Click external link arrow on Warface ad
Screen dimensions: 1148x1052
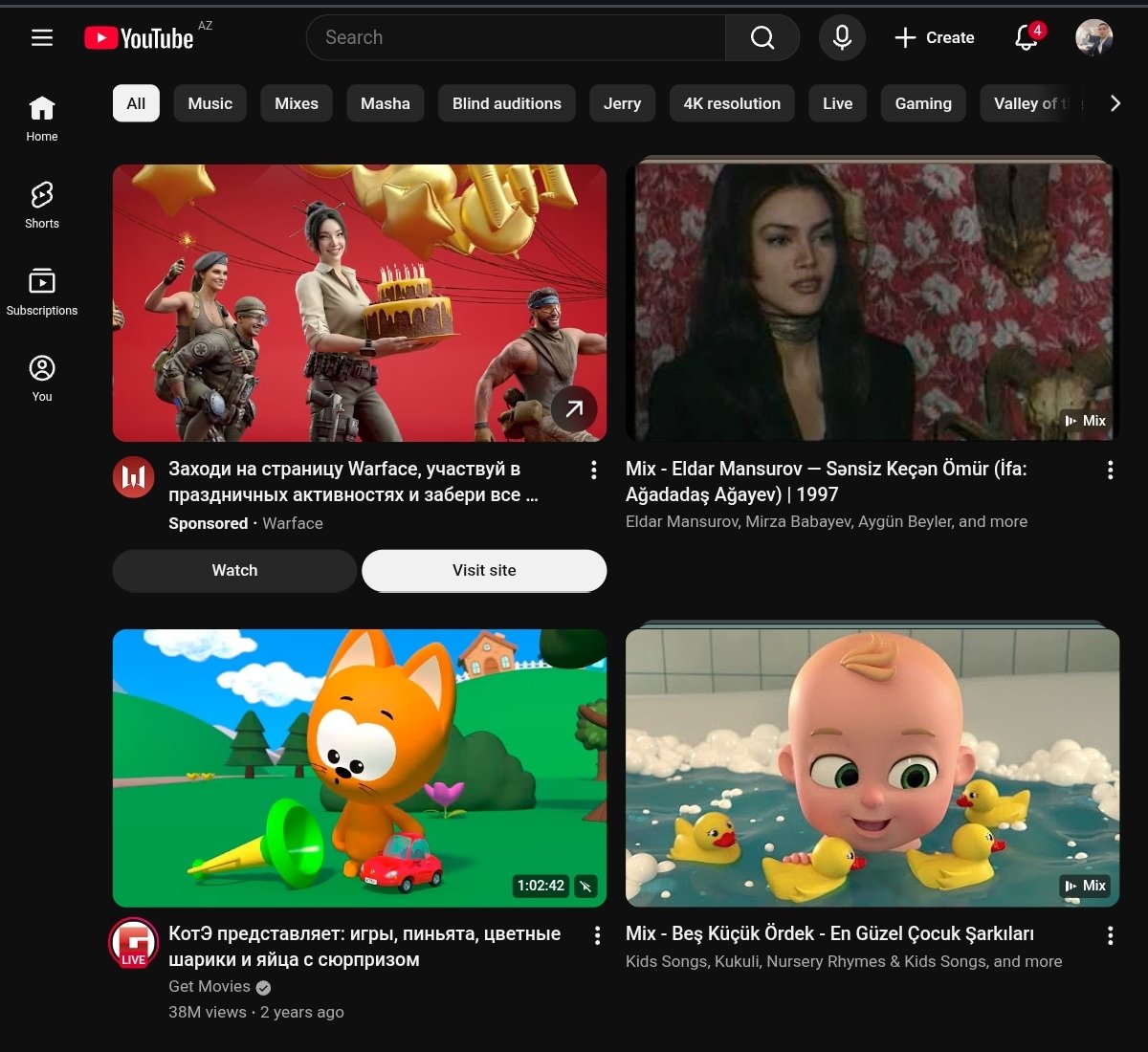click(x=574, y=409)
